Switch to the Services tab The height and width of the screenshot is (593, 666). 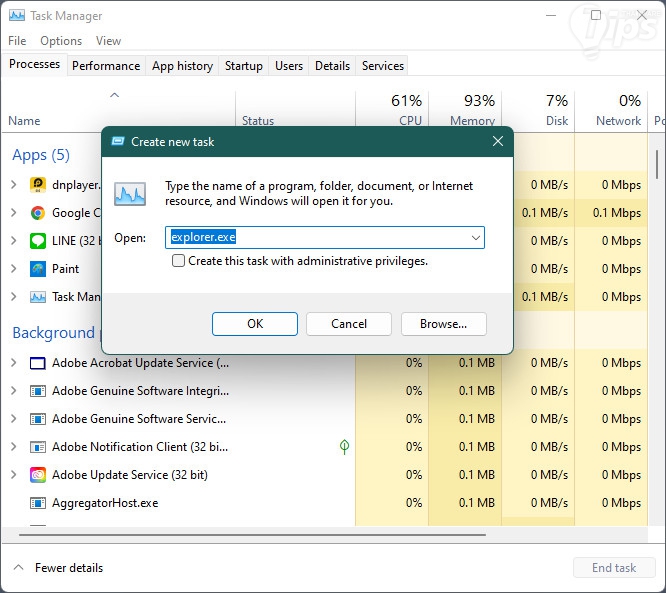tap(383, 66)
